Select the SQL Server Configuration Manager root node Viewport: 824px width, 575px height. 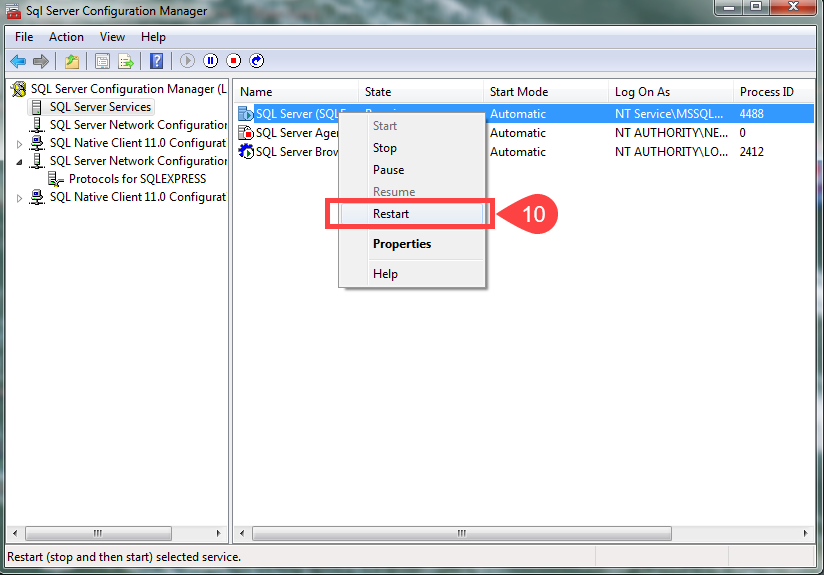click(128, 89)
